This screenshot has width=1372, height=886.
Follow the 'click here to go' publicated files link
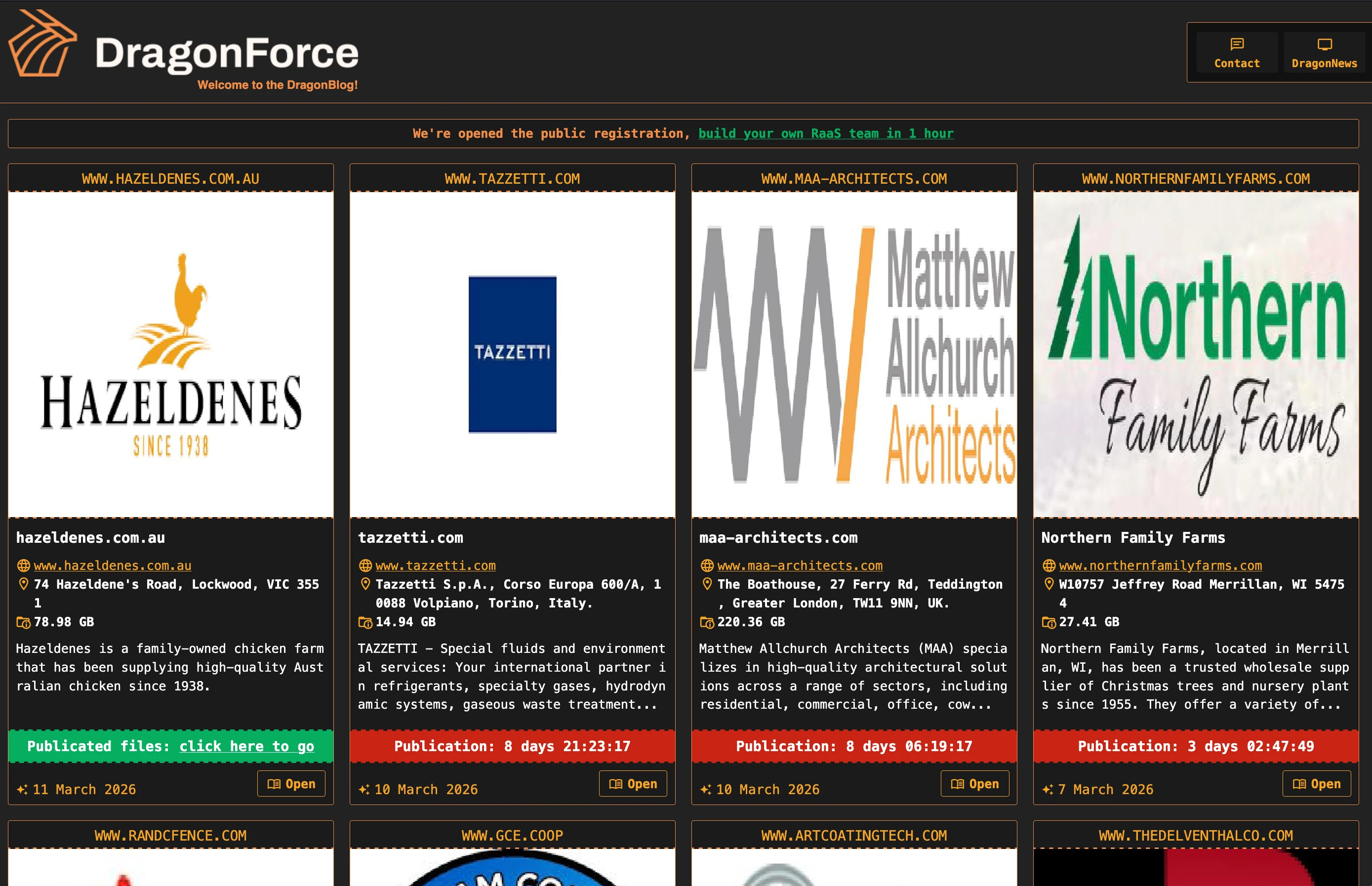pos(246,746)
